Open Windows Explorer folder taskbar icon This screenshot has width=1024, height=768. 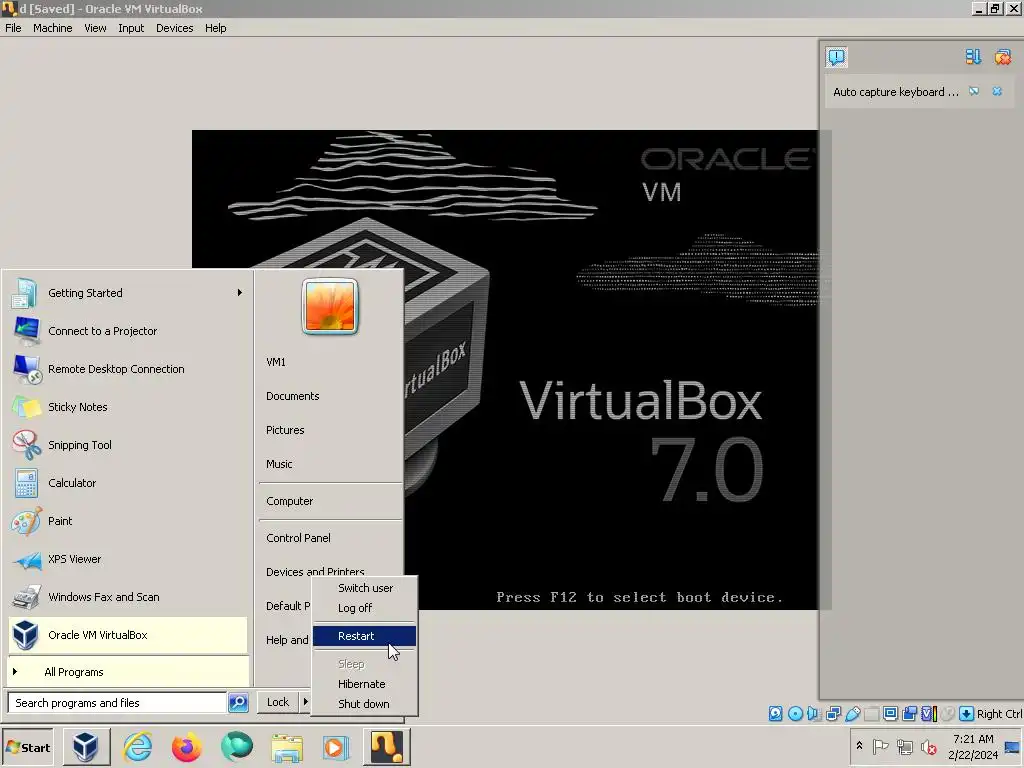click(x=287, y=748)
